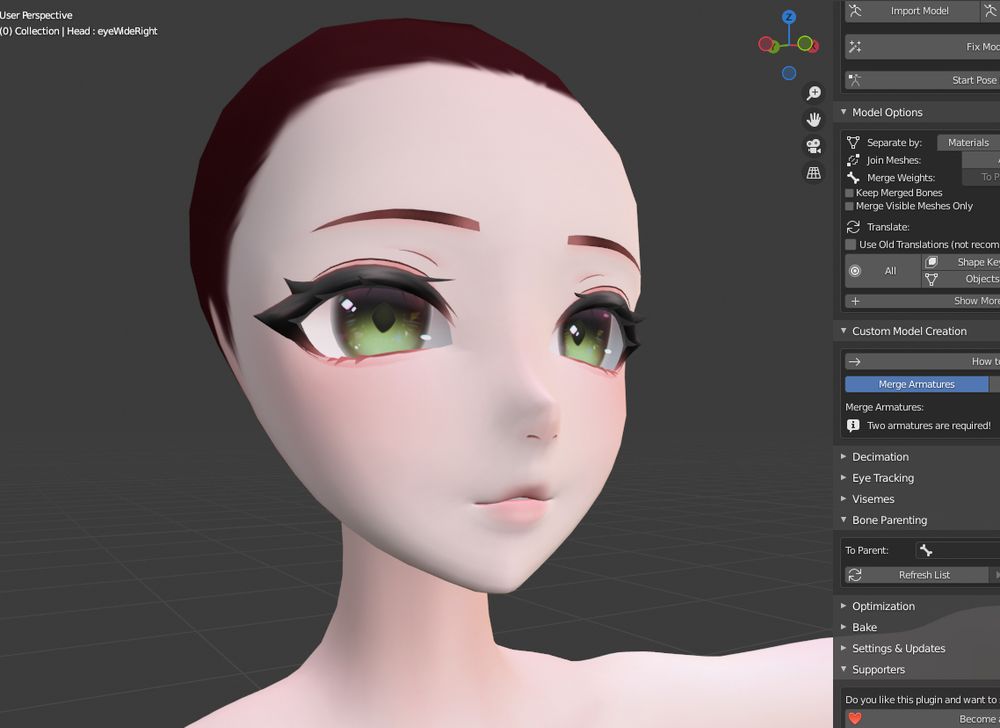Enable Keep Merged Bones checkbox
1000x728 pixels.
pyautogui.click(x=849, y=193)
